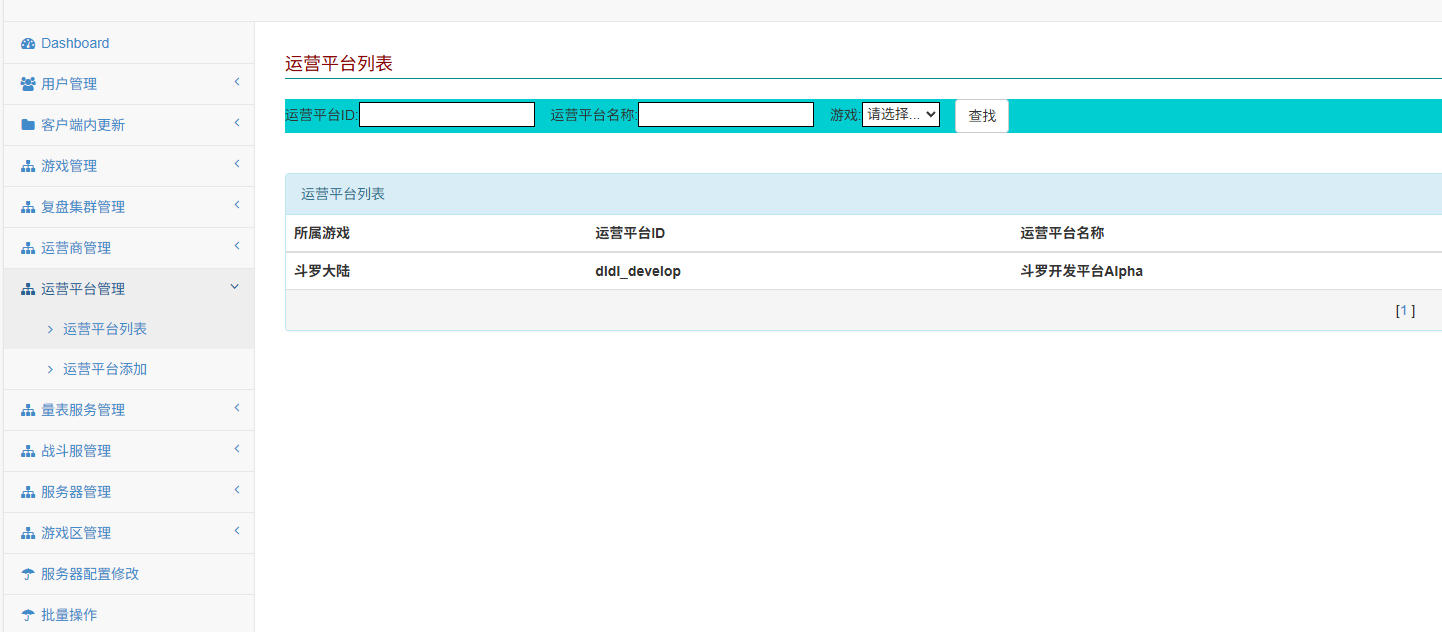Go to page 1 in pagination
Viewport: 1442px width, 632px height.
coord(1404,311)
